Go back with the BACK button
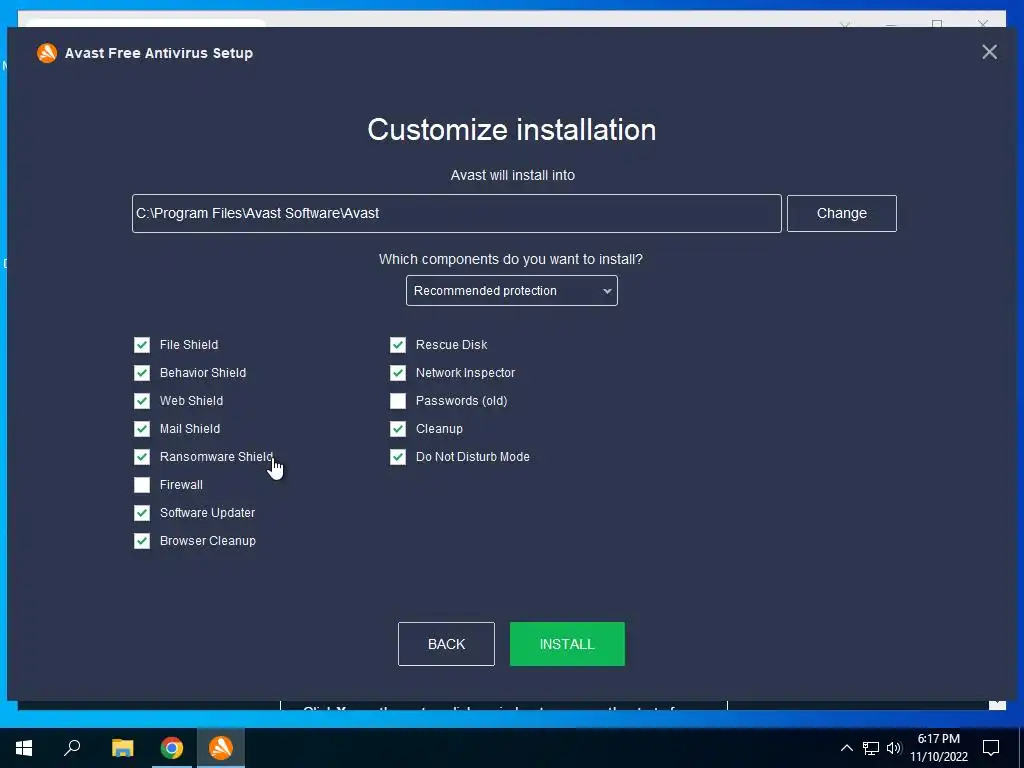The image size is (1024, 768). (446, 644)
